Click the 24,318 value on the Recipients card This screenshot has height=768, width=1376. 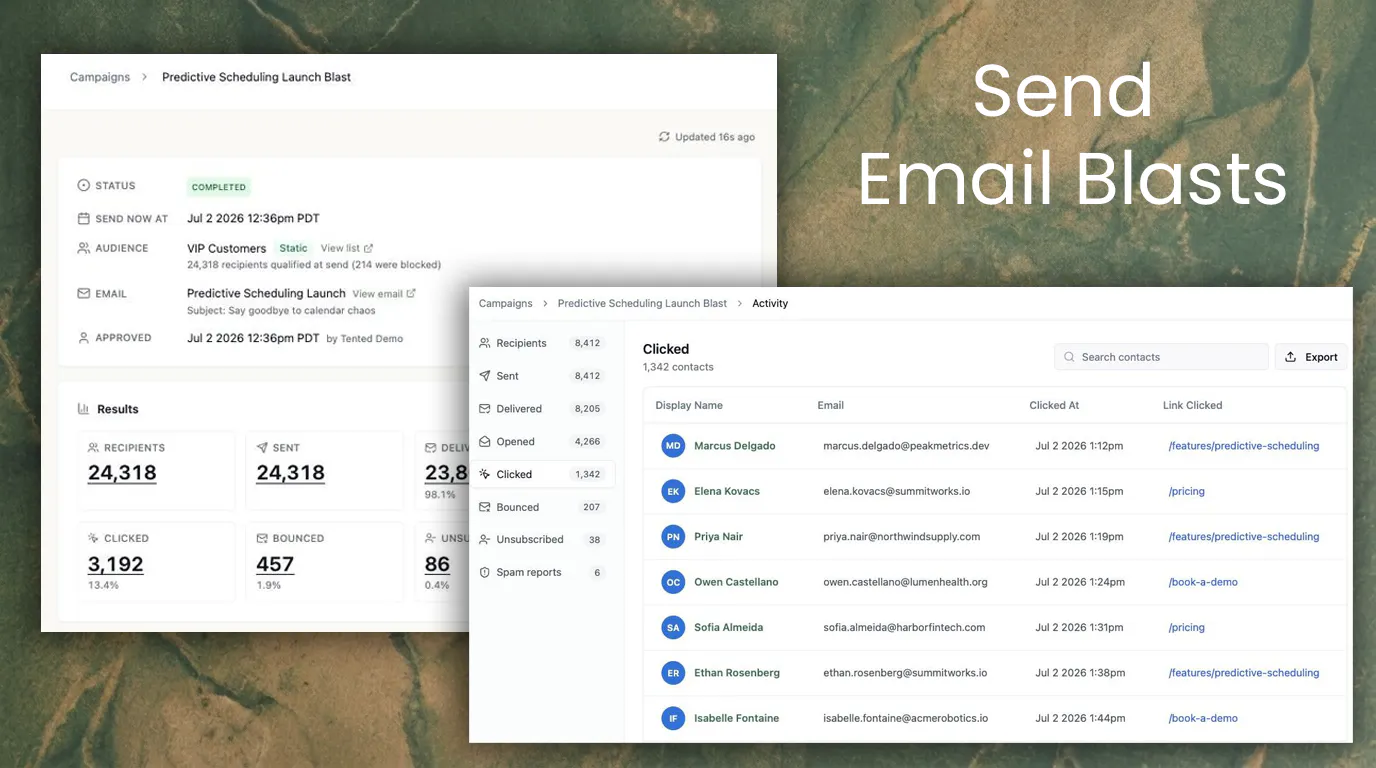click(x=122, y=473)
